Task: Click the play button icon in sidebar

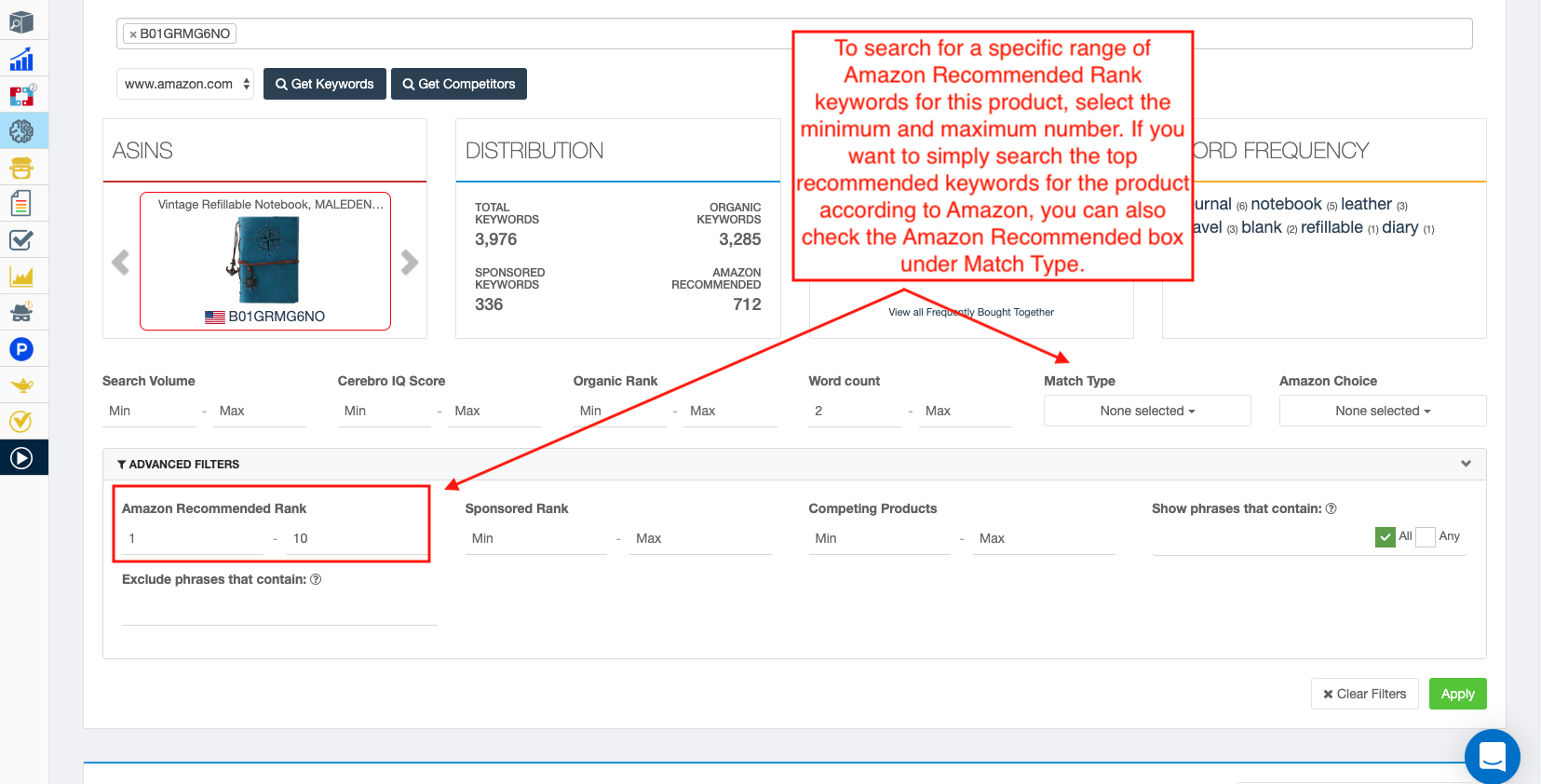Action: tap(21, 457)
